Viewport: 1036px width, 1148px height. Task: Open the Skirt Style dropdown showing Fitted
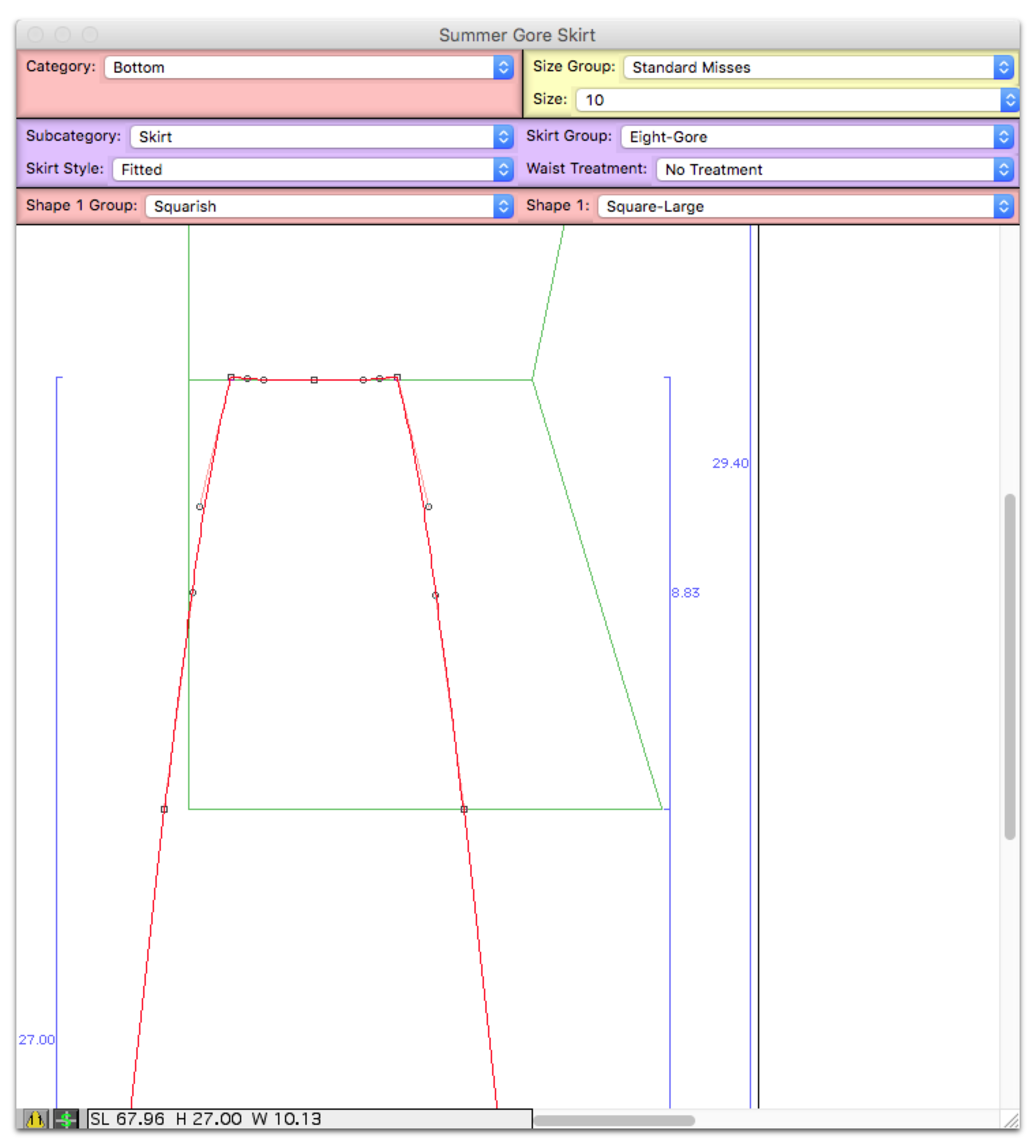click(313, 169)
